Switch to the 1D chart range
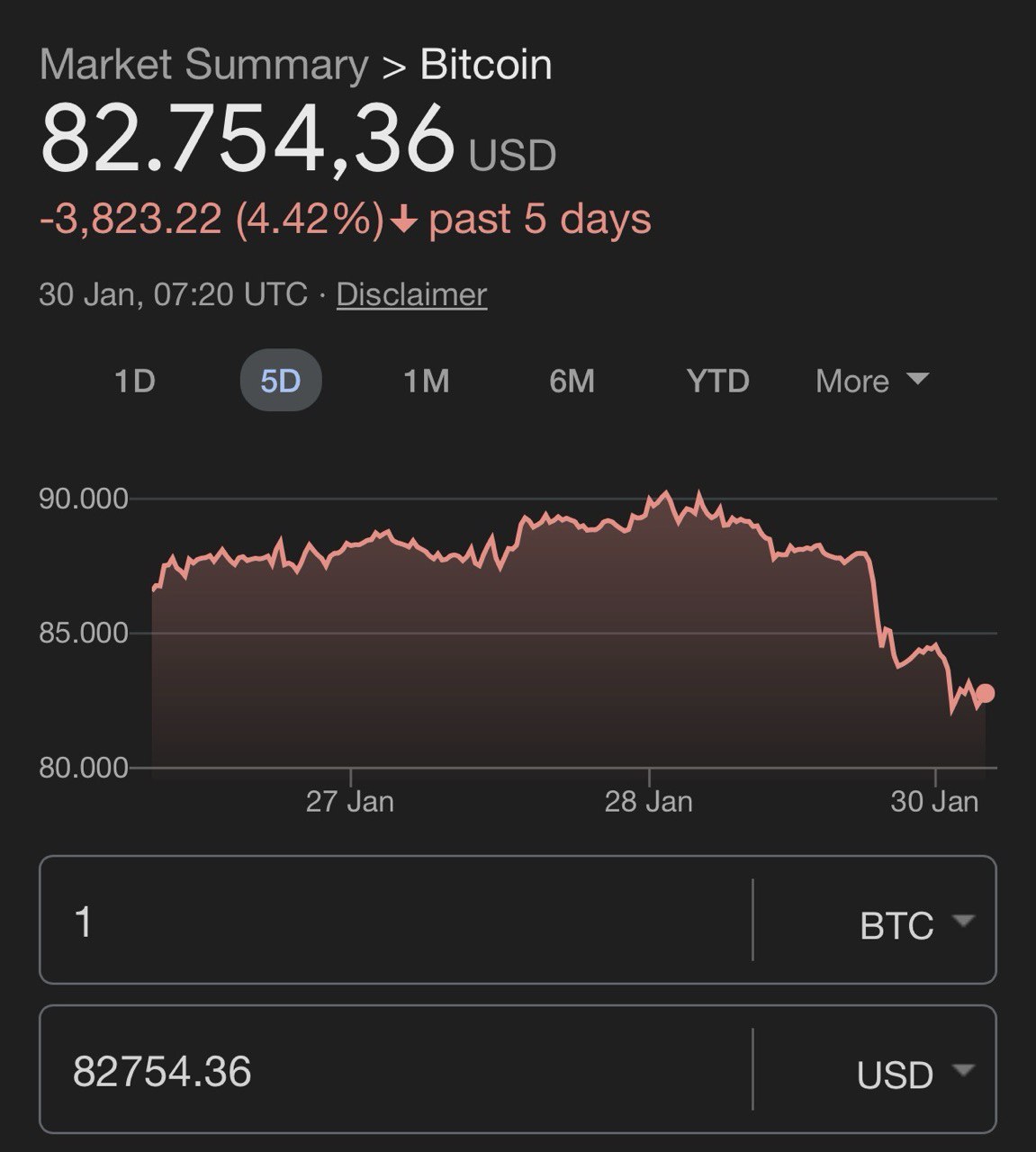The height and width of the screenshot is (1152, 1036). click(x=135, y=381)
